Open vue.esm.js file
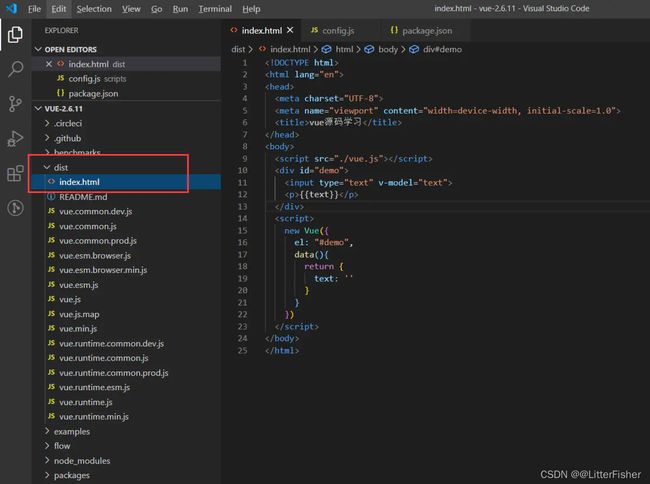The height and width of the screenshot is (484, 650). point(79,285)
